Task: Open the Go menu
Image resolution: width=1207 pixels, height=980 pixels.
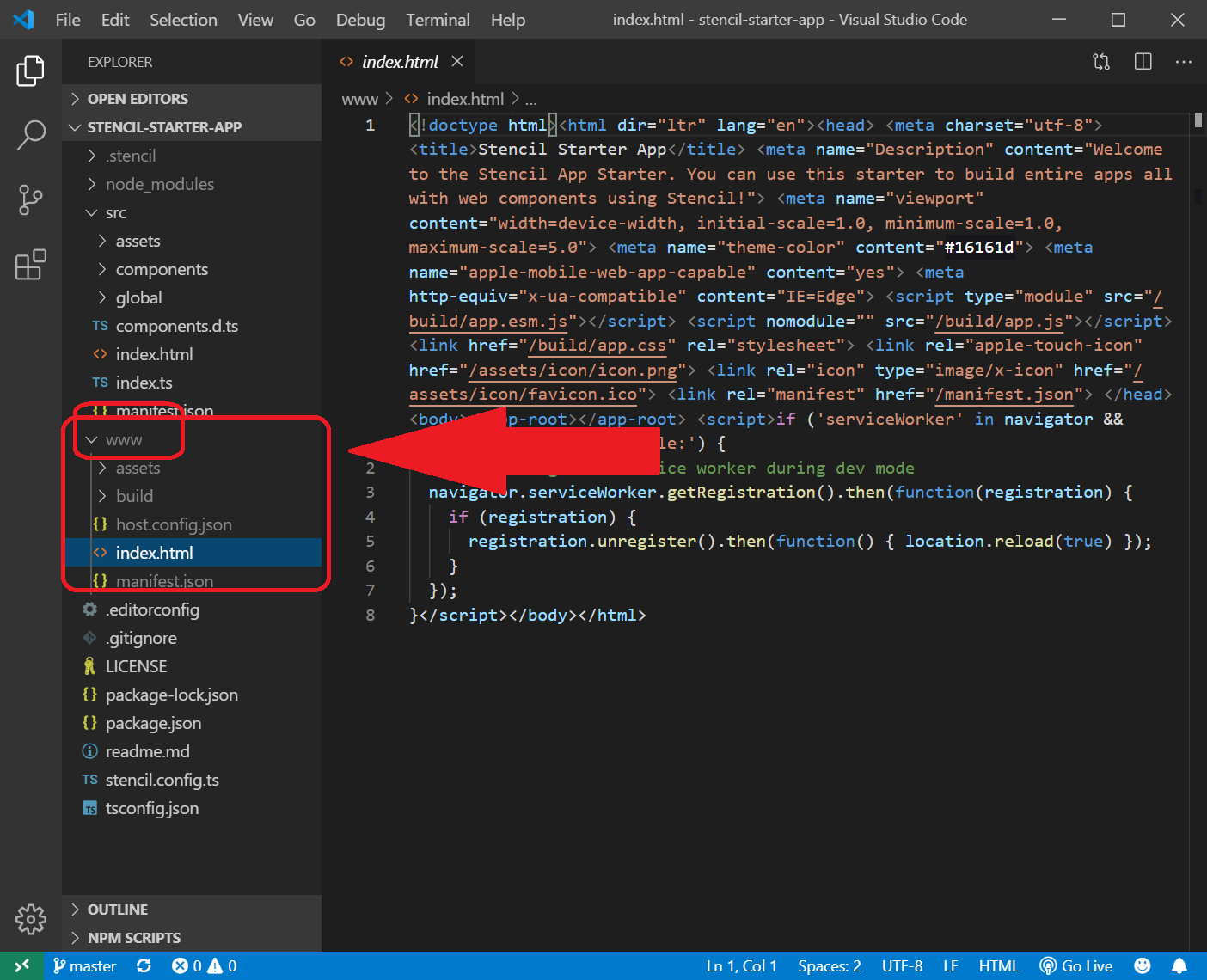Action: pyautogui.click(x=304, y=20)
